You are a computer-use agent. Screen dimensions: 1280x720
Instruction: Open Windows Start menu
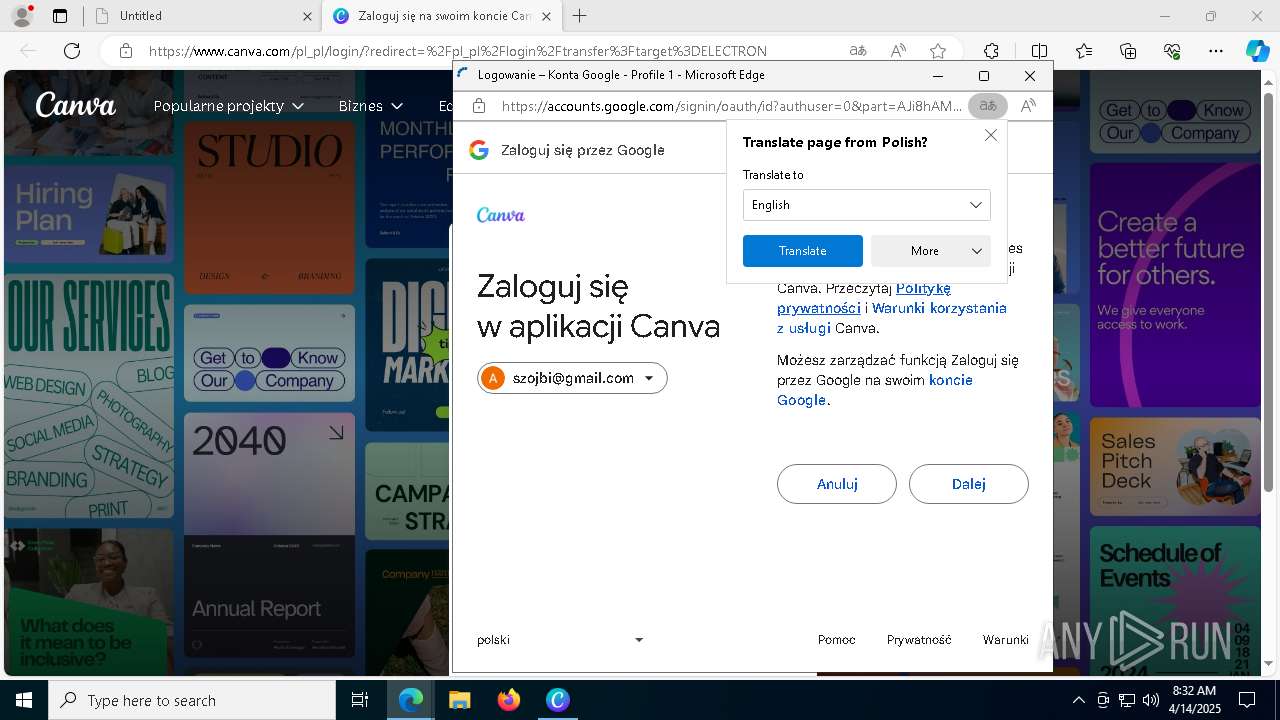point(23,700)
